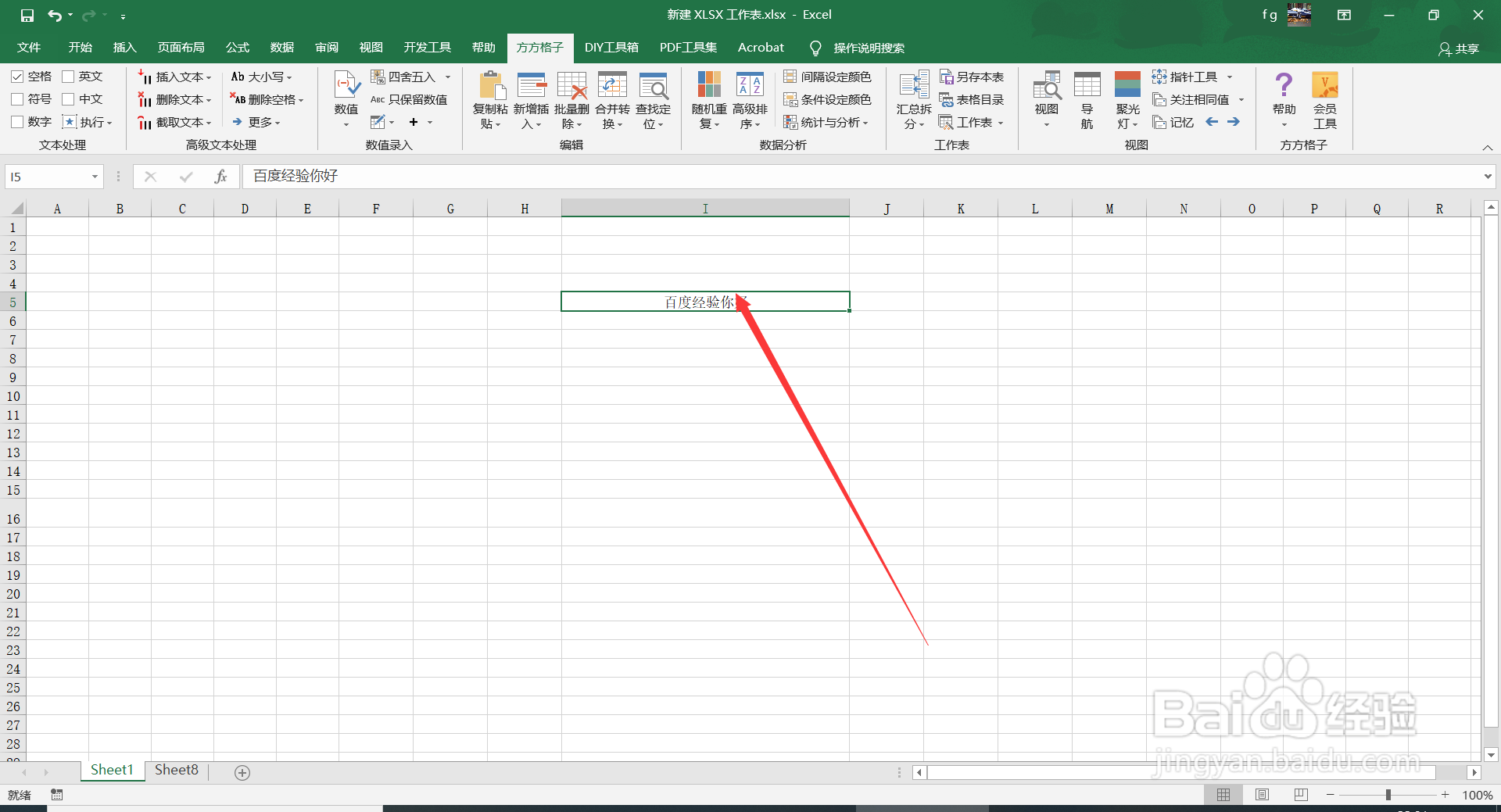Viewport: 1501px width, 812px height.
Task: Click the 随机重复 icon
Action: [709, 84]
